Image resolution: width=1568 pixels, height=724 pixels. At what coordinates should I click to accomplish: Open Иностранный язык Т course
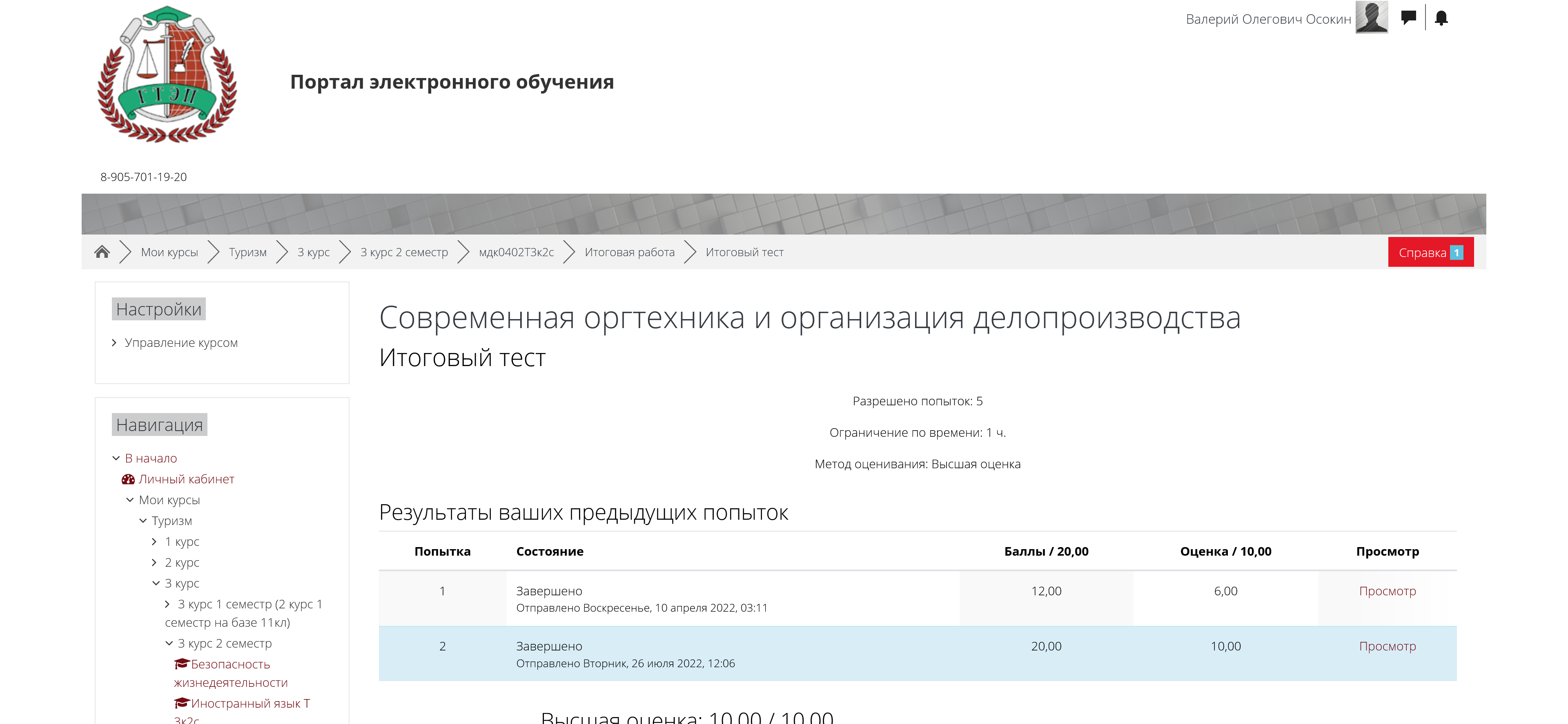[x=250, y=703]
